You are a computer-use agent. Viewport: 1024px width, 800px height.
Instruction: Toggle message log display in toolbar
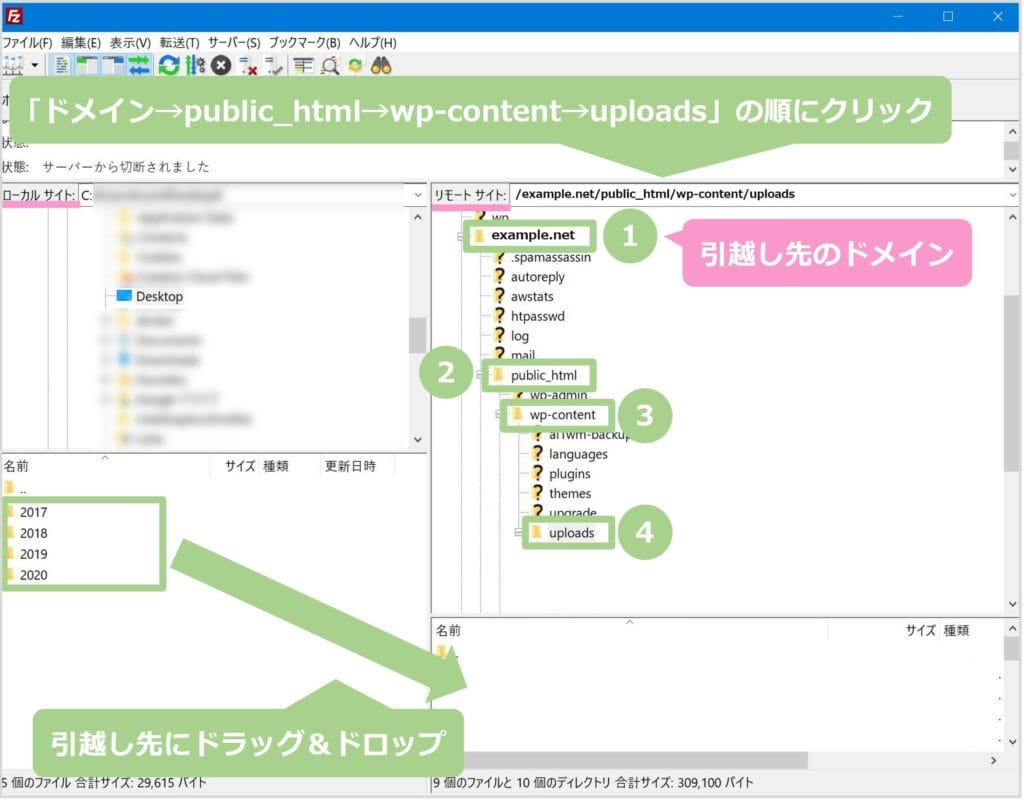[62, 66]
